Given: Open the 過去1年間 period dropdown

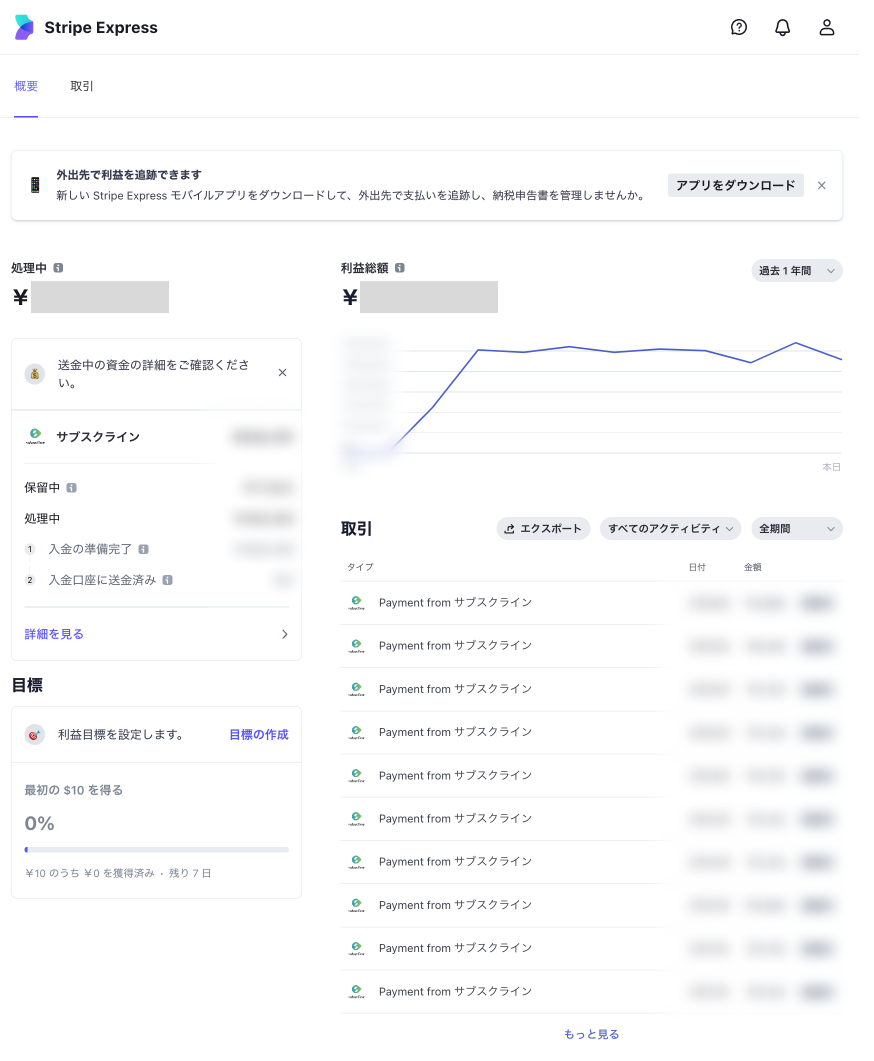Looking at the screenshot, I should tap(796, 271).
